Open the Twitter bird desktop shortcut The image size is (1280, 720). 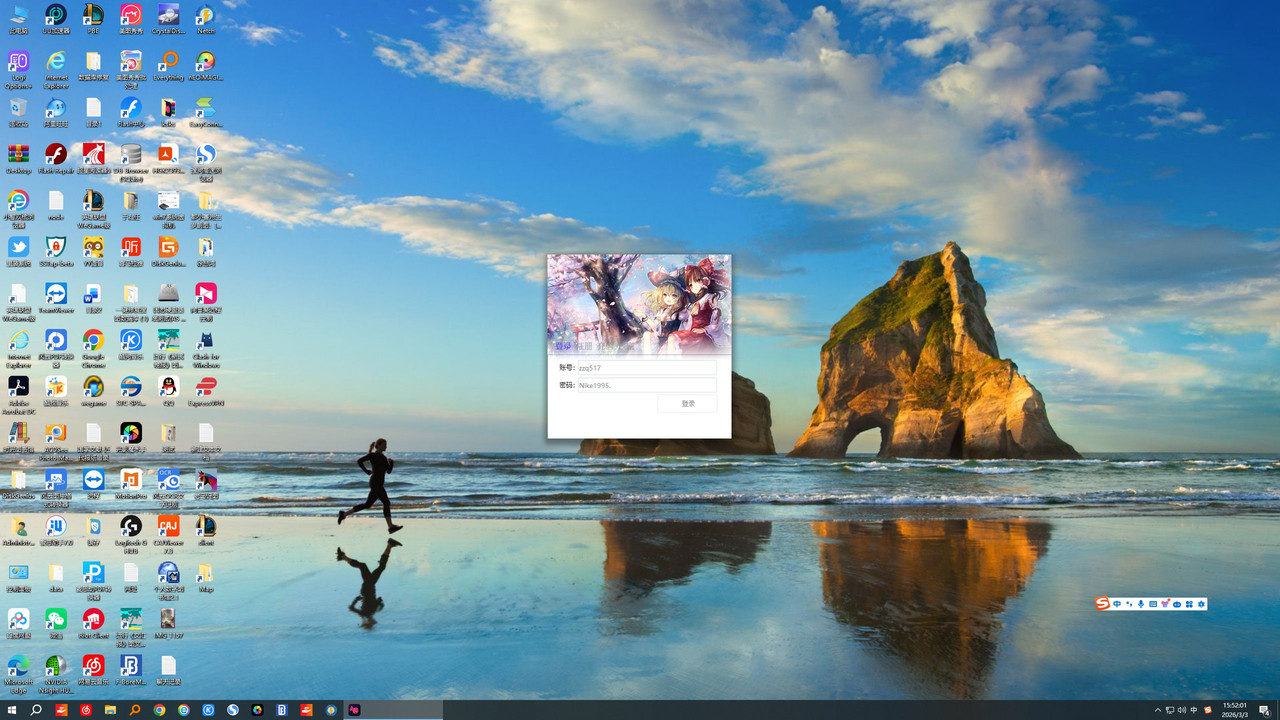coord(18,251)
